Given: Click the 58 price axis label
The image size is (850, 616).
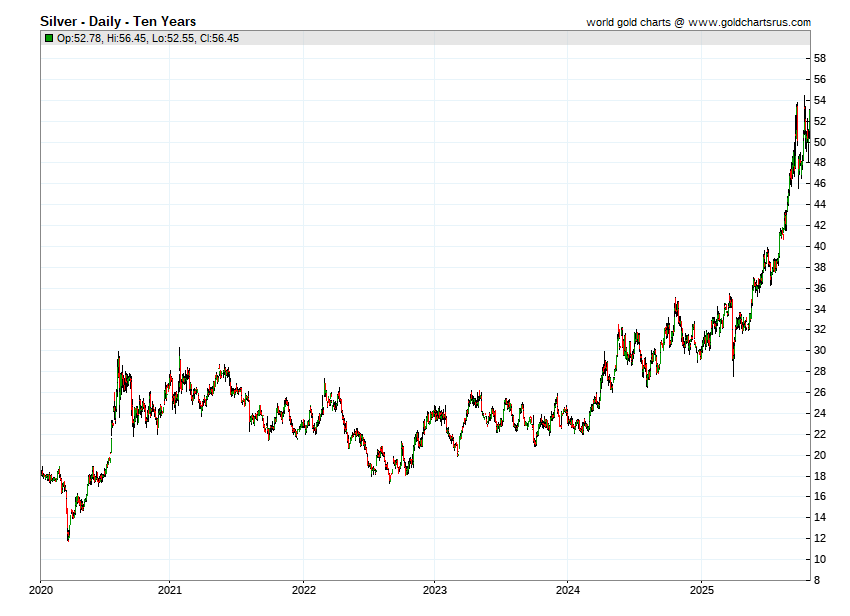Looking at the screenshot, I should tap(820, 59).
